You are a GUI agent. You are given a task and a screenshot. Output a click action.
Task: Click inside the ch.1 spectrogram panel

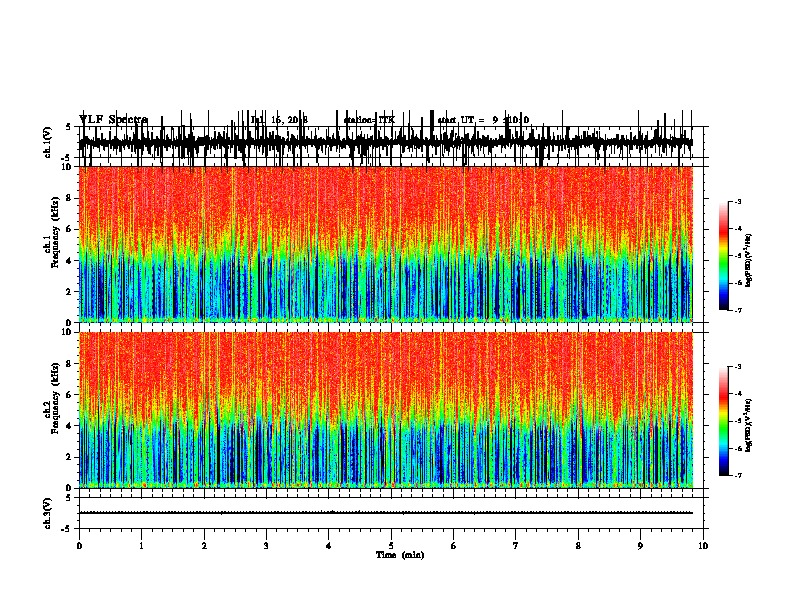pos(386,244)
